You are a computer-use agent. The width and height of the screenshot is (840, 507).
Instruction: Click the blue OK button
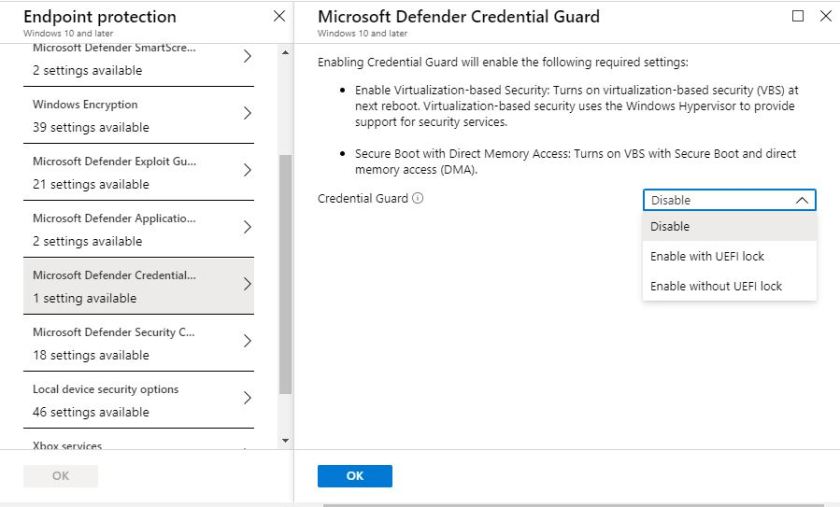pyautogui.click(x=354, y=476)
